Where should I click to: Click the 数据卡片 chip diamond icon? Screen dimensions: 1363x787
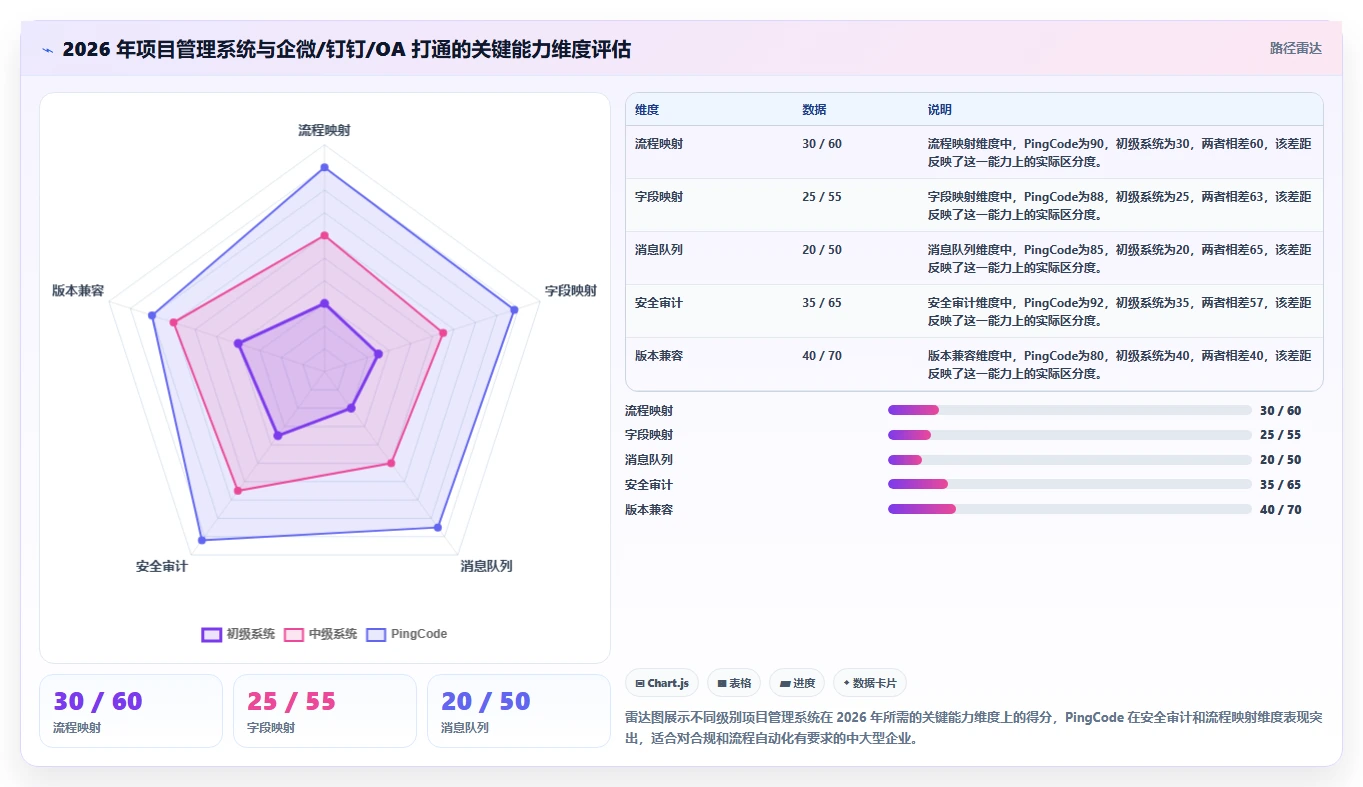[846, 683]
